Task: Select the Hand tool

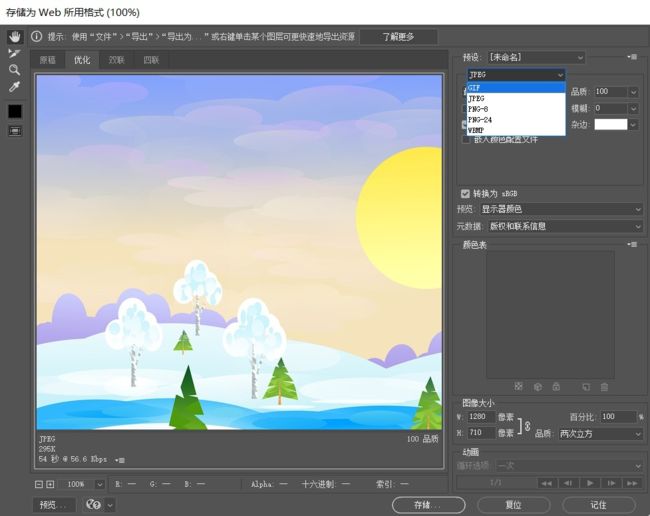Action: (x=15, y=36)
